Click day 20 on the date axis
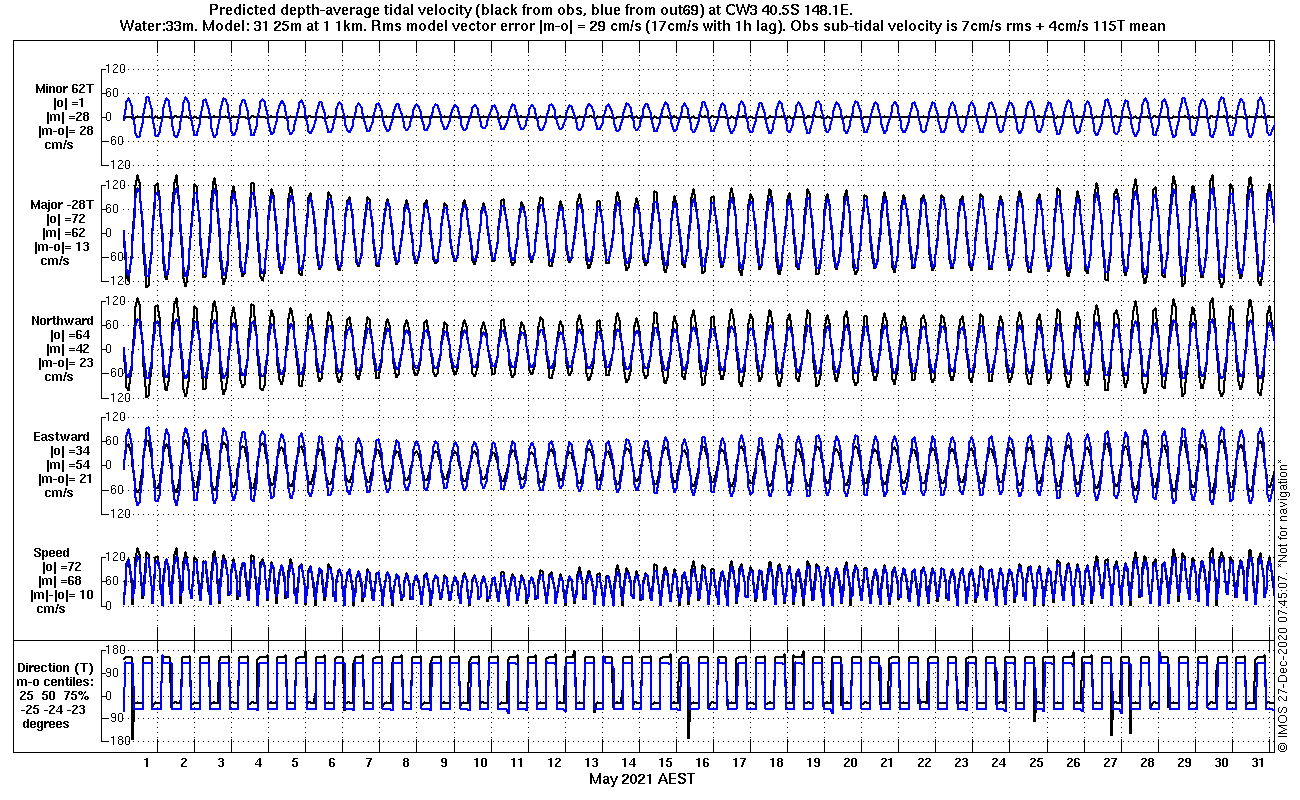 coord(850,763)
